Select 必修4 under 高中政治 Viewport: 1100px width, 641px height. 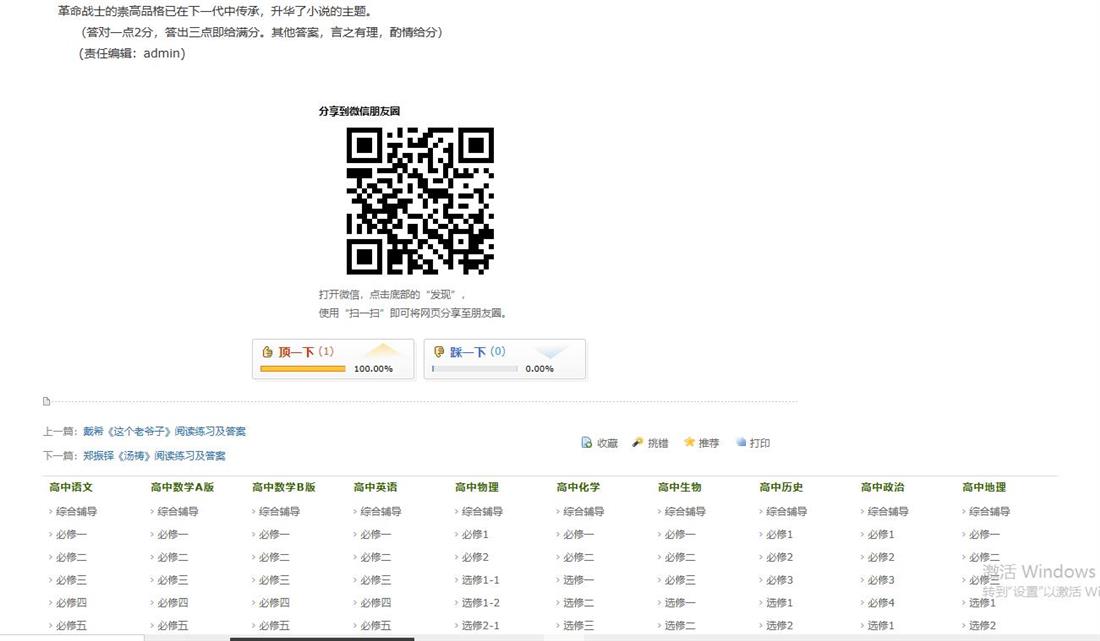pyautogui.click(x=881, y=602)
